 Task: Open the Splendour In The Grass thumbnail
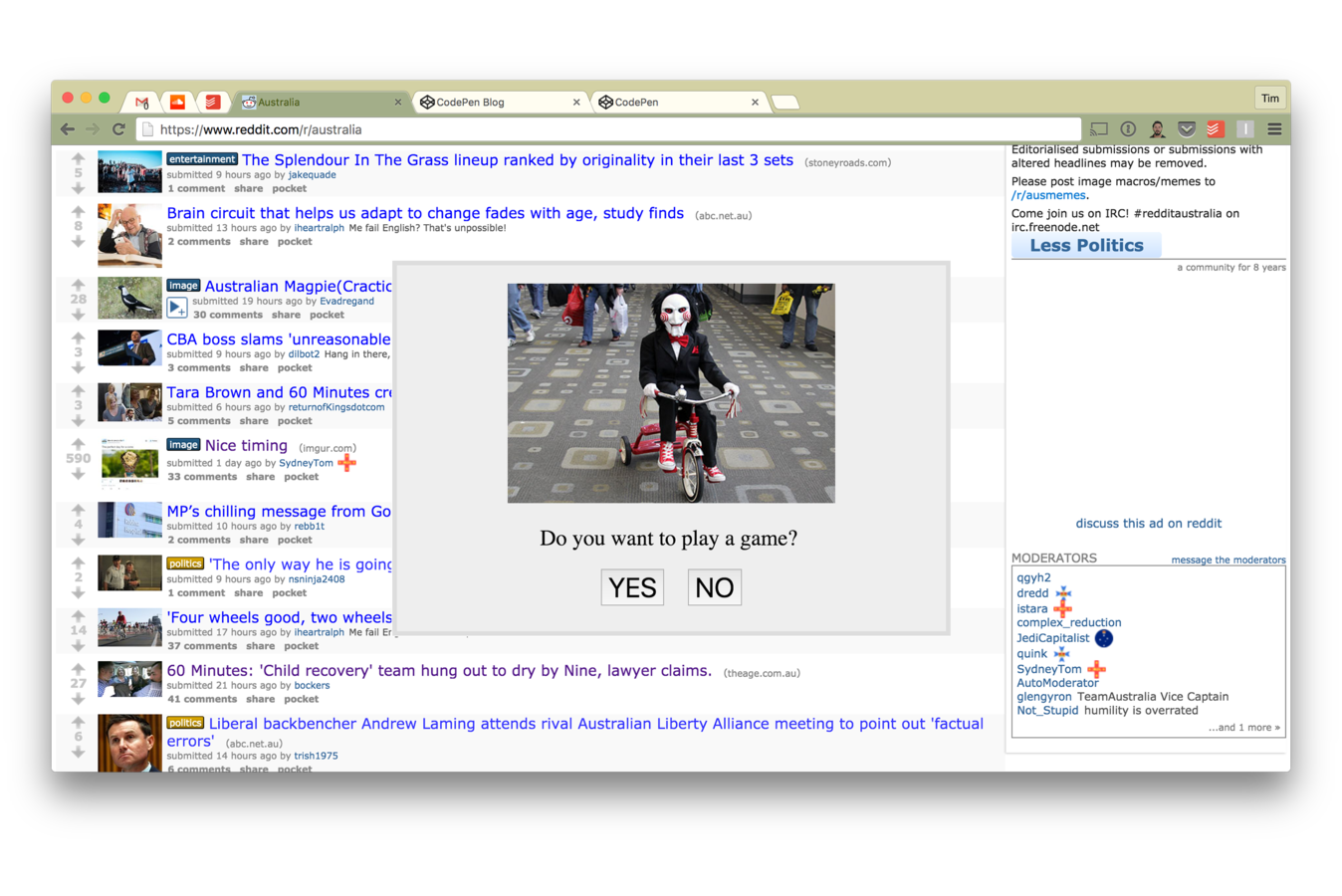click(x=129, y=171)
